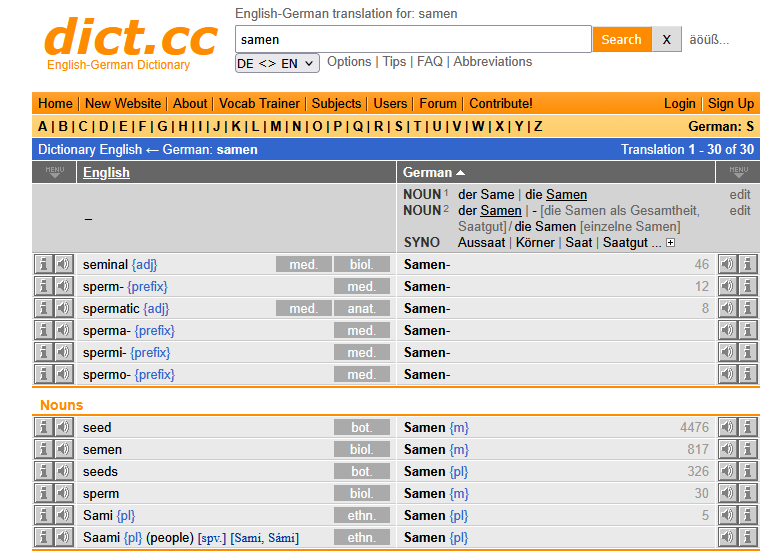The height and width of the screenshot is (559, 772).
Task: Clear the search with the X button
Action: click(667, 39)
